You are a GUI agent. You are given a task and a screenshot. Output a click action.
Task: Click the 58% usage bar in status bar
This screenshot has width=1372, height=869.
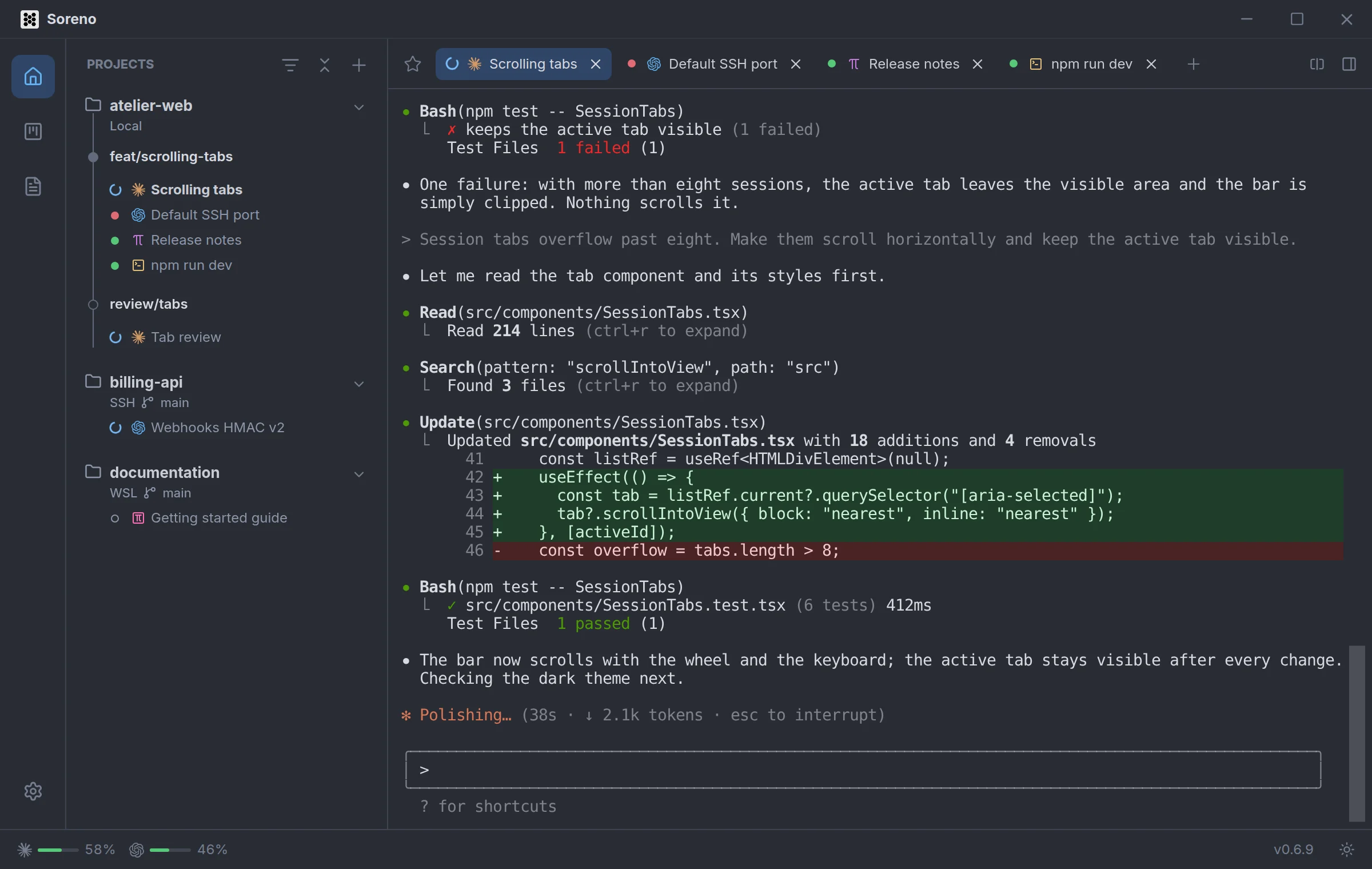58,850
